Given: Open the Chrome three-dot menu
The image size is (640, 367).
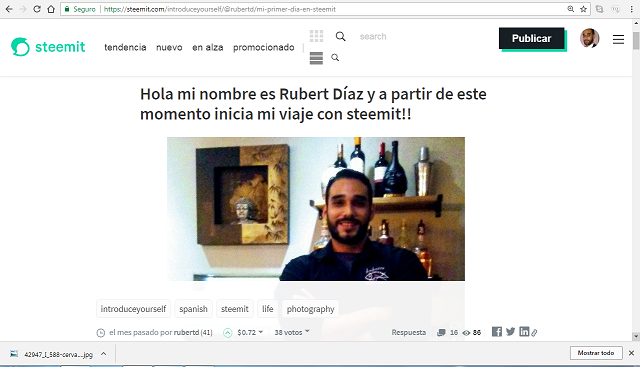Looking at the screenshot, I should pyautogui.click(x=631, y=9).
